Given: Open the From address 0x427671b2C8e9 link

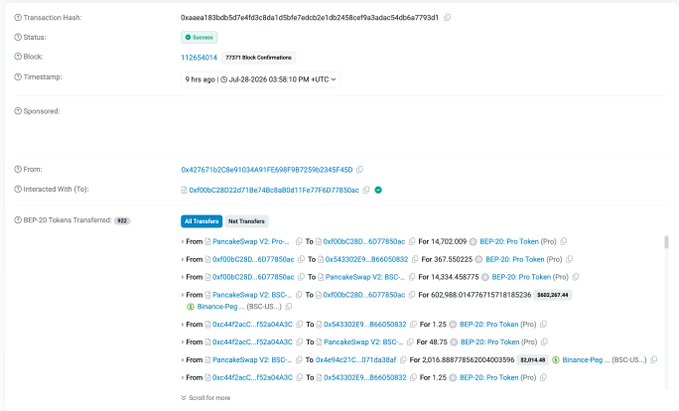Looking at the screenshot, I should click(x=267, y=170).
